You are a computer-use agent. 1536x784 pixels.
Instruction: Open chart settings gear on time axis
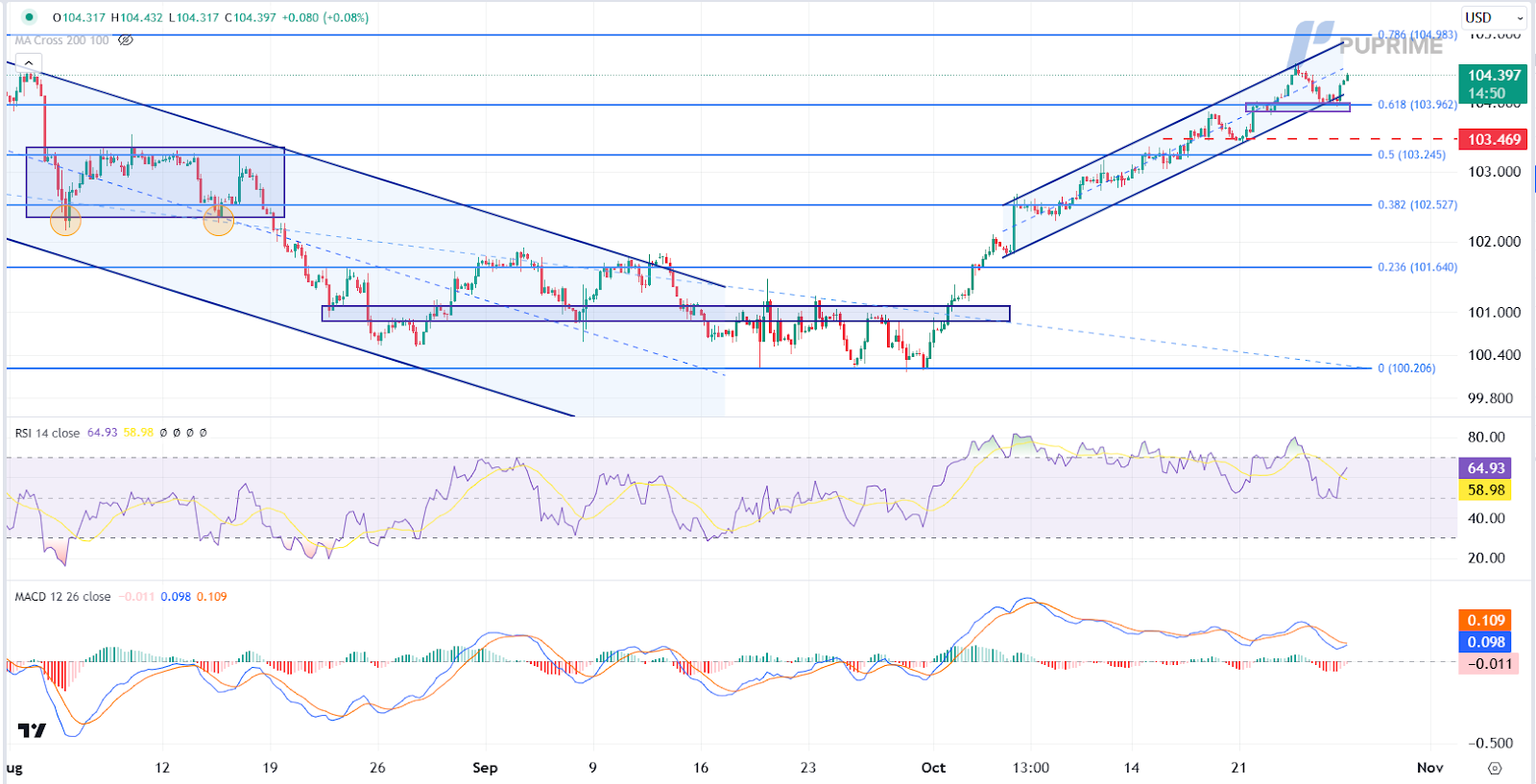[1495, 768]
